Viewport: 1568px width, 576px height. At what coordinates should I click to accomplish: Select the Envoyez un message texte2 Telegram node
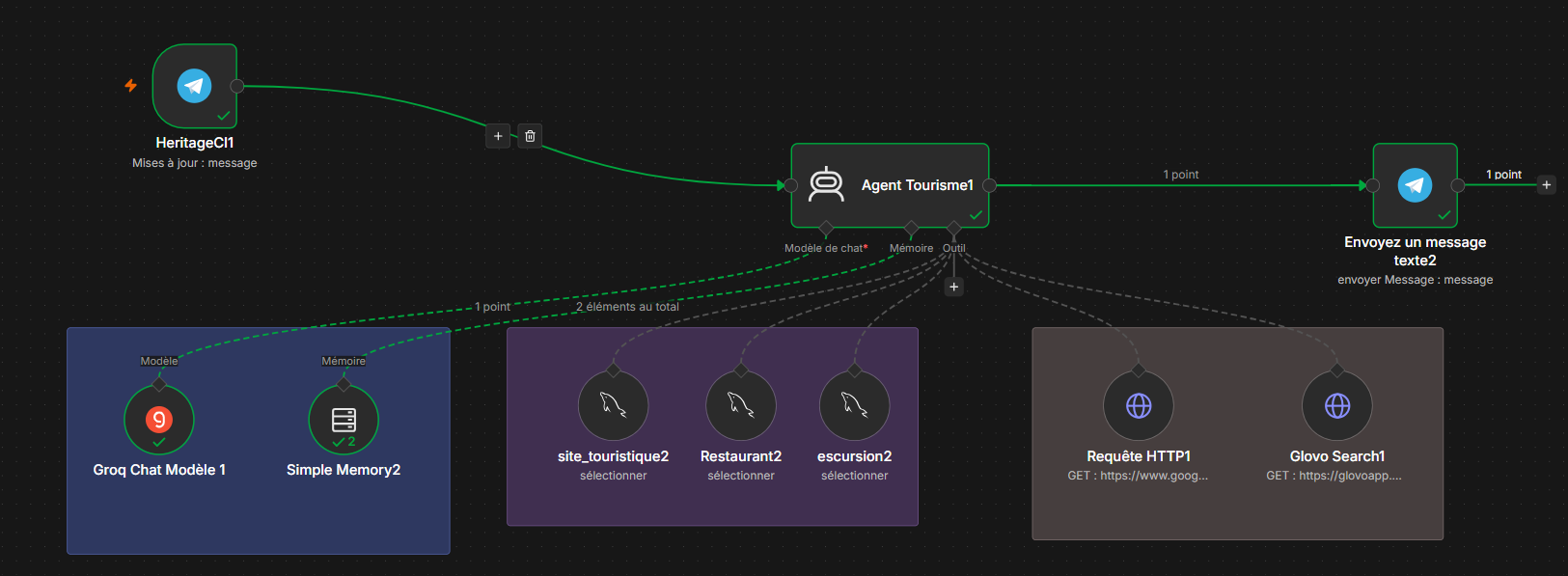1415,185
